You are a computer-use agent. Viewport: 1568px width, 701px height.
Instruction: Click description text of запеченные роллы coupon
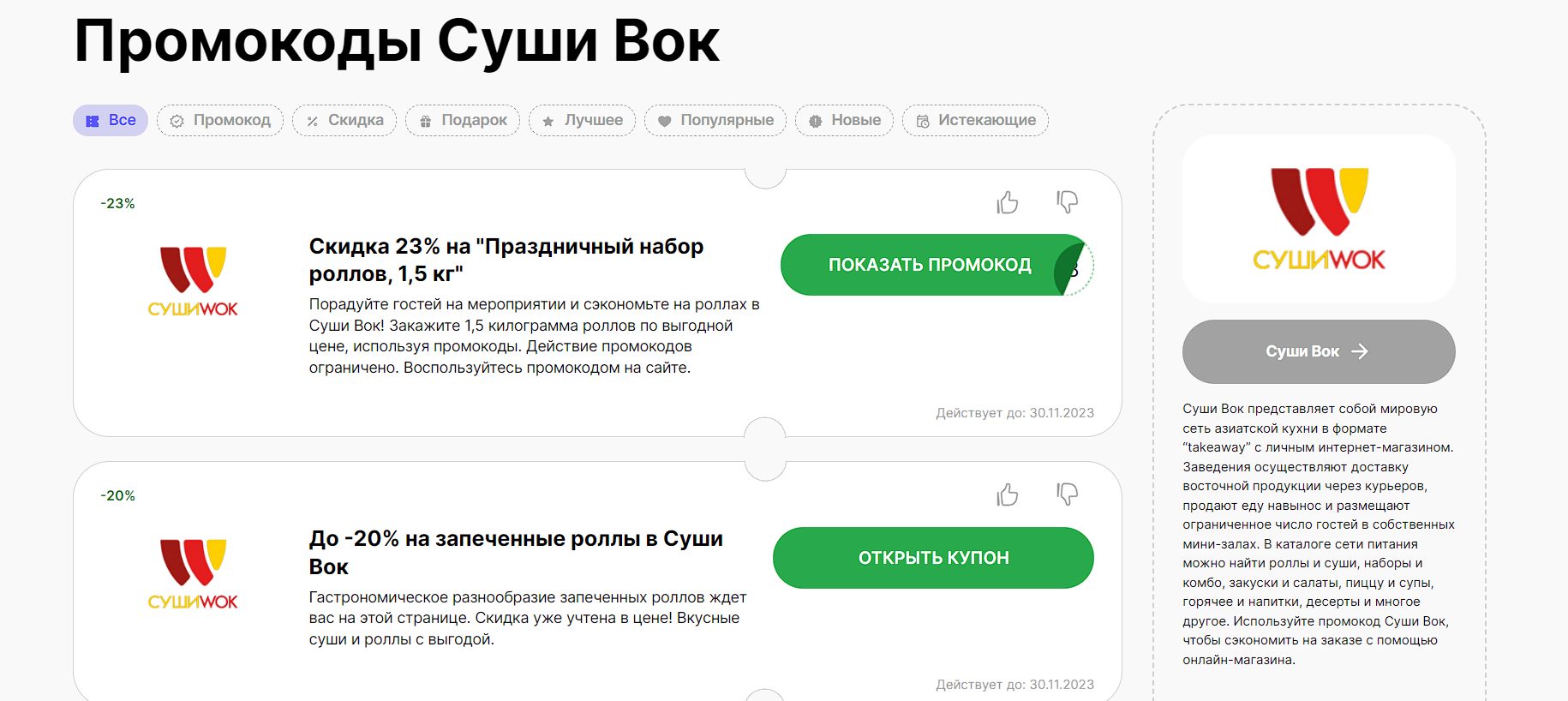tap(528, 618)
